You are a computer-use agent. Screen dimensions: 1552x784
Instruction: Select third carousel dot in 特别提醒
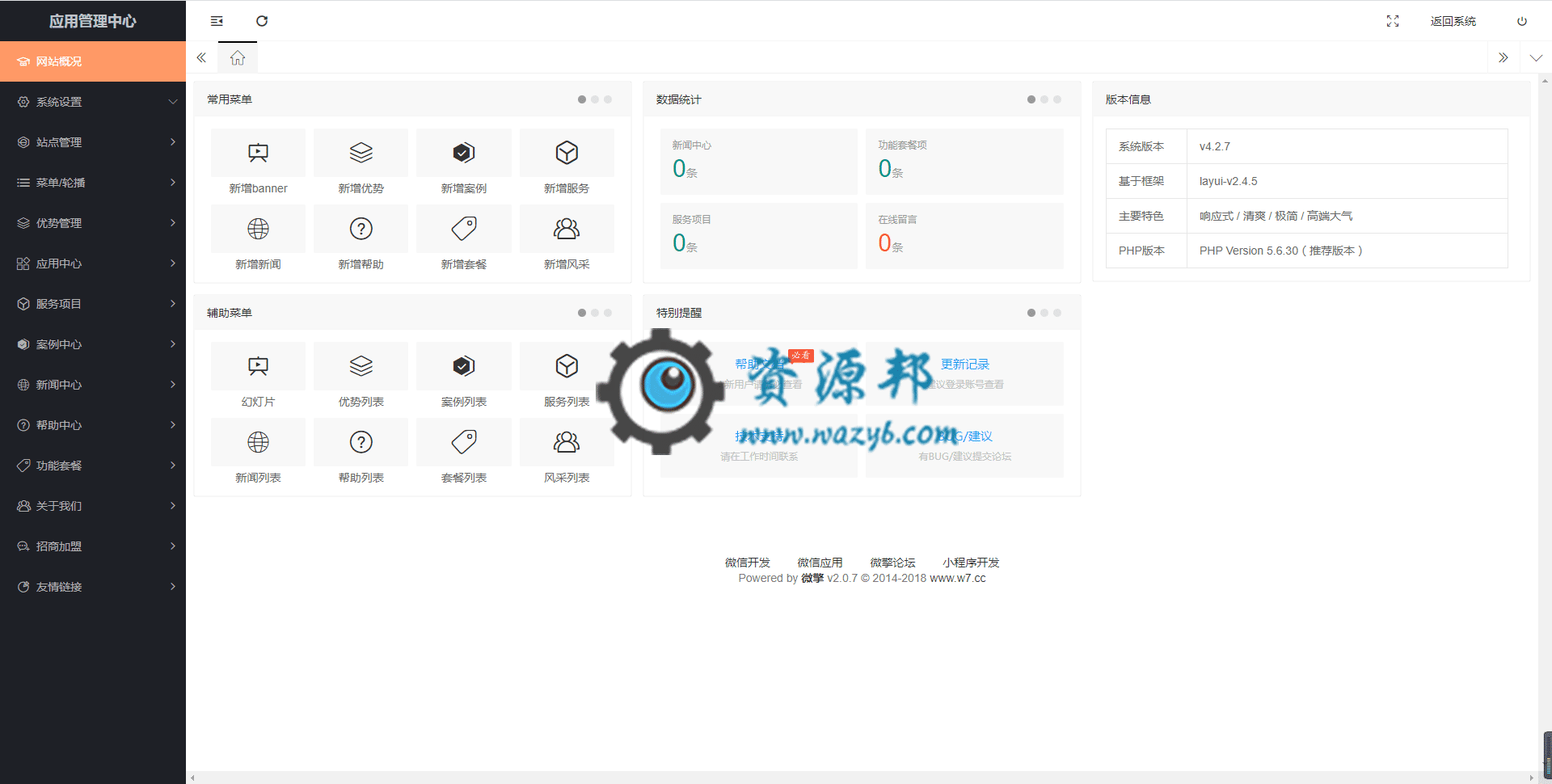1057,313
